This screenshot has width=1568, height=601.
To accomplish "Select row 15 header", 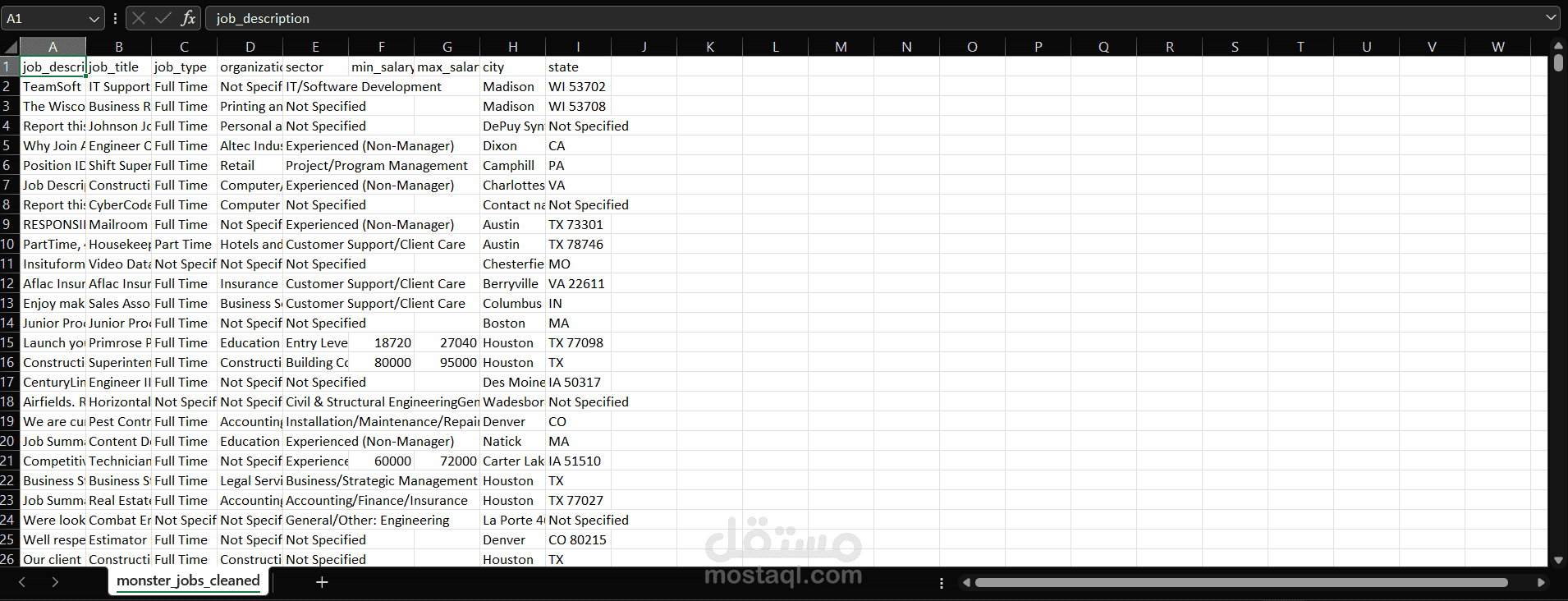I will [9, 342].
